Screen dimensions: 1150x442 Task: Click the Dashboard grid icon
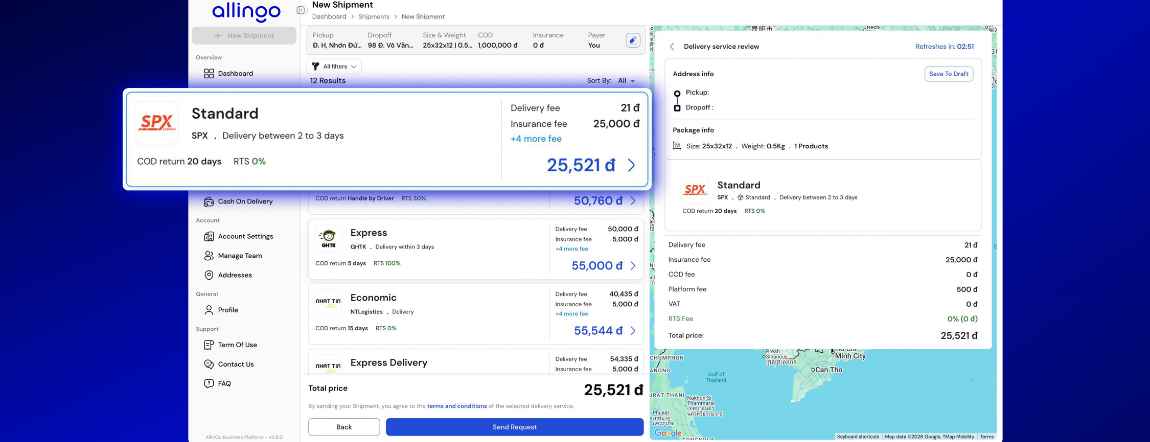click(208, 73)
